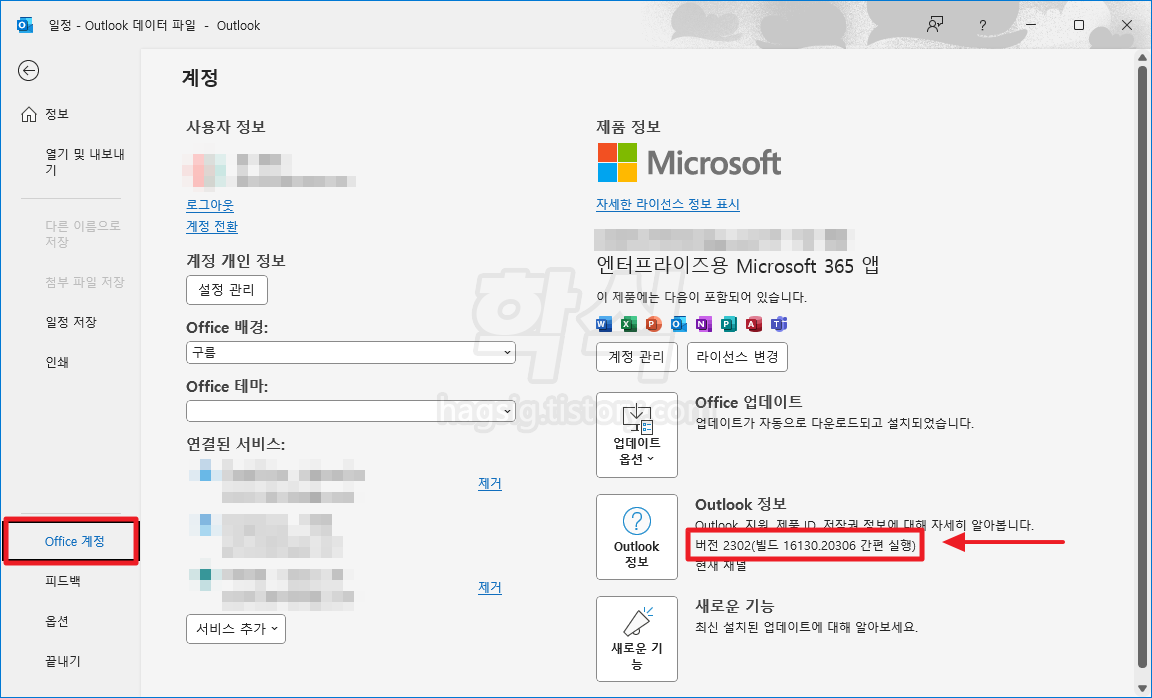
Task: Click the 계정 관리 button
Action: 636,357
